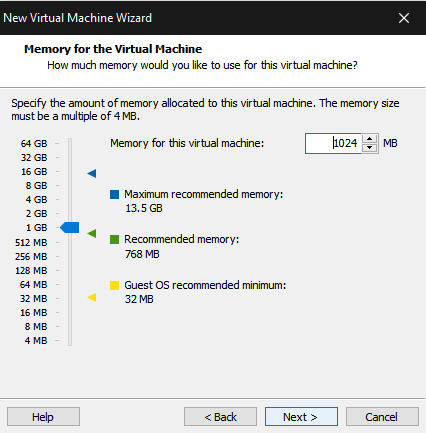Set slider to the 16 GB mark

[70, 171]
